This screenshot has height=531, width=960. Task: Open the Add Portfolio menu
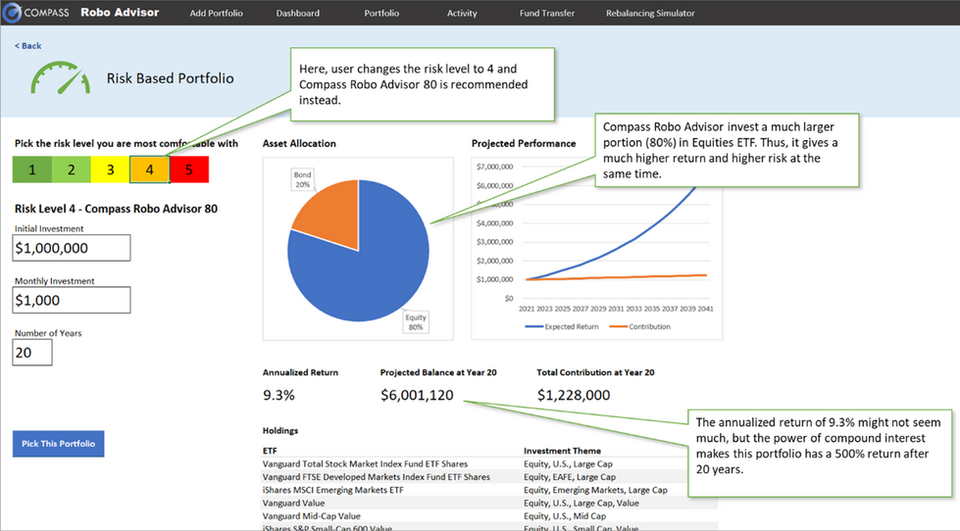tap(216, 13)
